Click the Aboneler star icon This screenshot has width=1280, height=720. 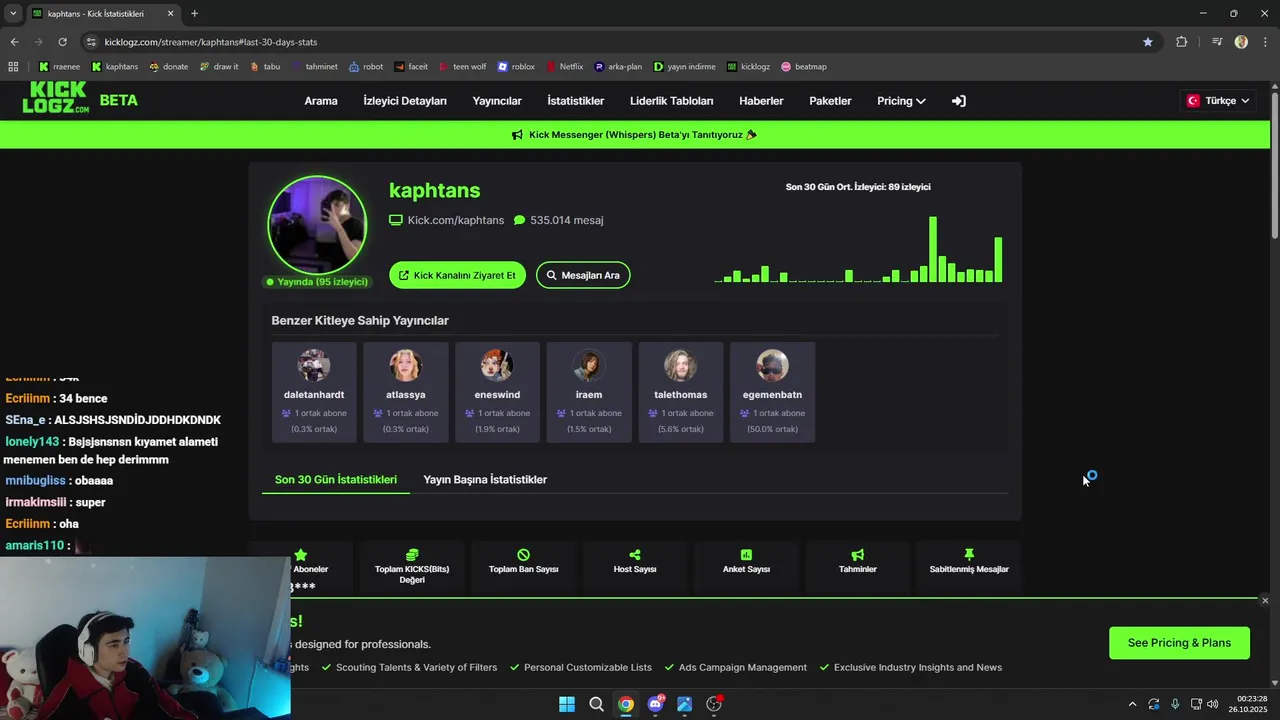pos(301,555)
